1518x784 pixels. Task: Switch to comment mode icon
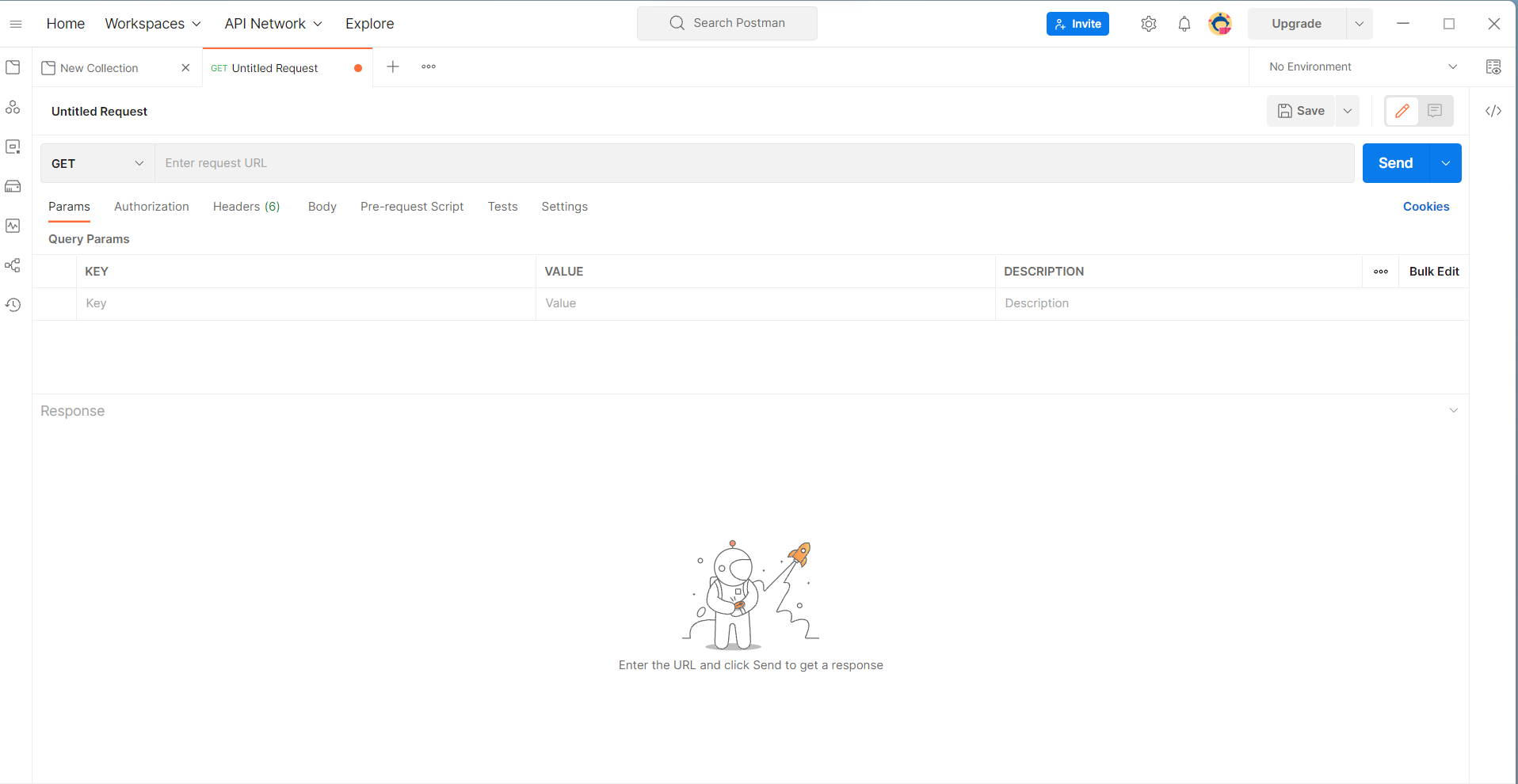point(1435,111)
